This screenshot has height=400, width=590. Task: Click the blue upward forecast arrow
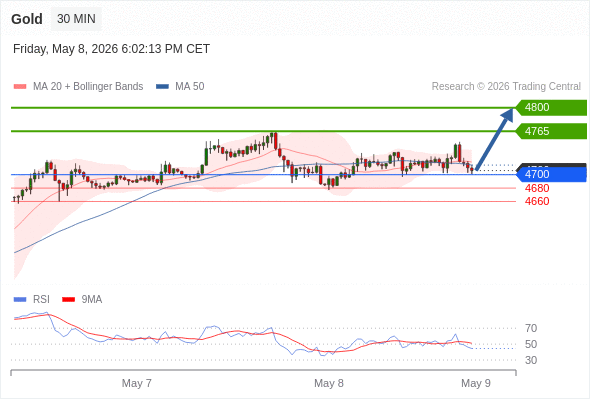pyautogui.click(x=494, y=139)
